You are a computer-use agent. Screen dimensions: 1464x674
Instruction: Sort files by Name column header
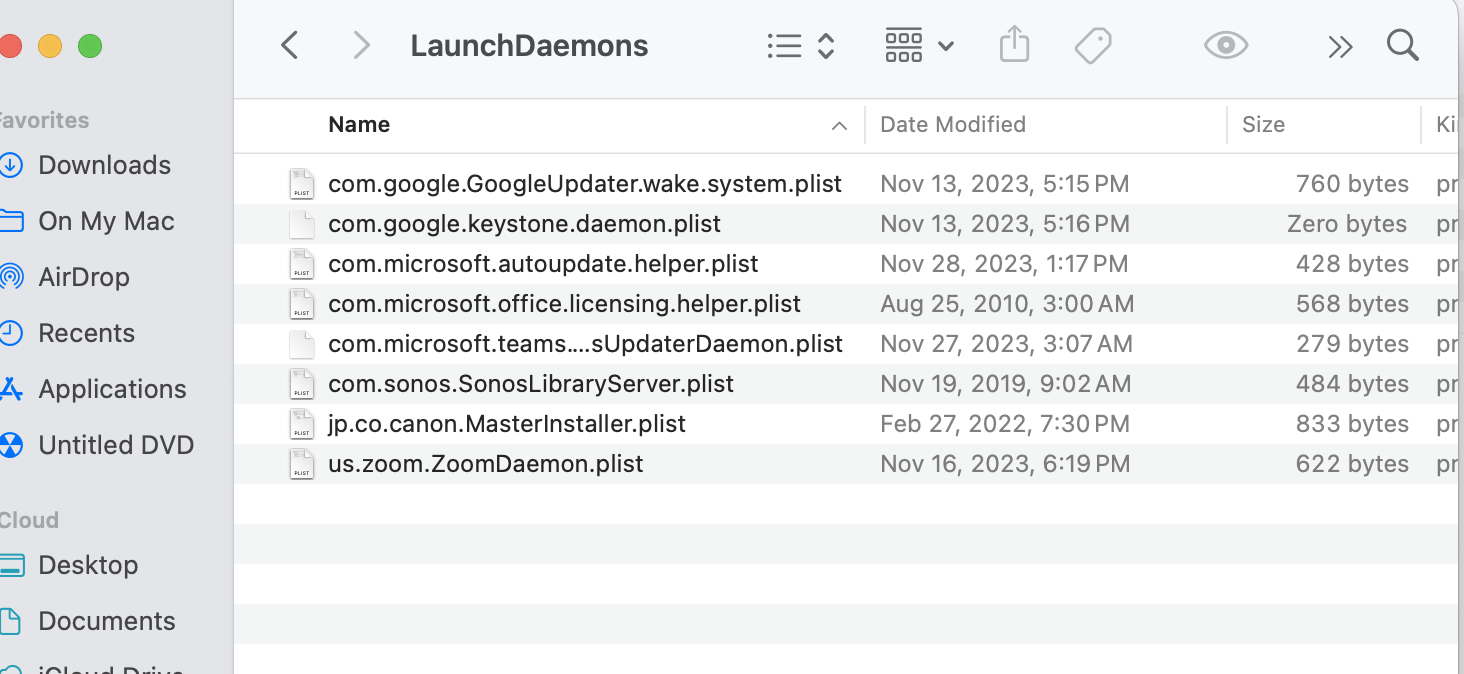pyautogui.click(x=359, y=125)
